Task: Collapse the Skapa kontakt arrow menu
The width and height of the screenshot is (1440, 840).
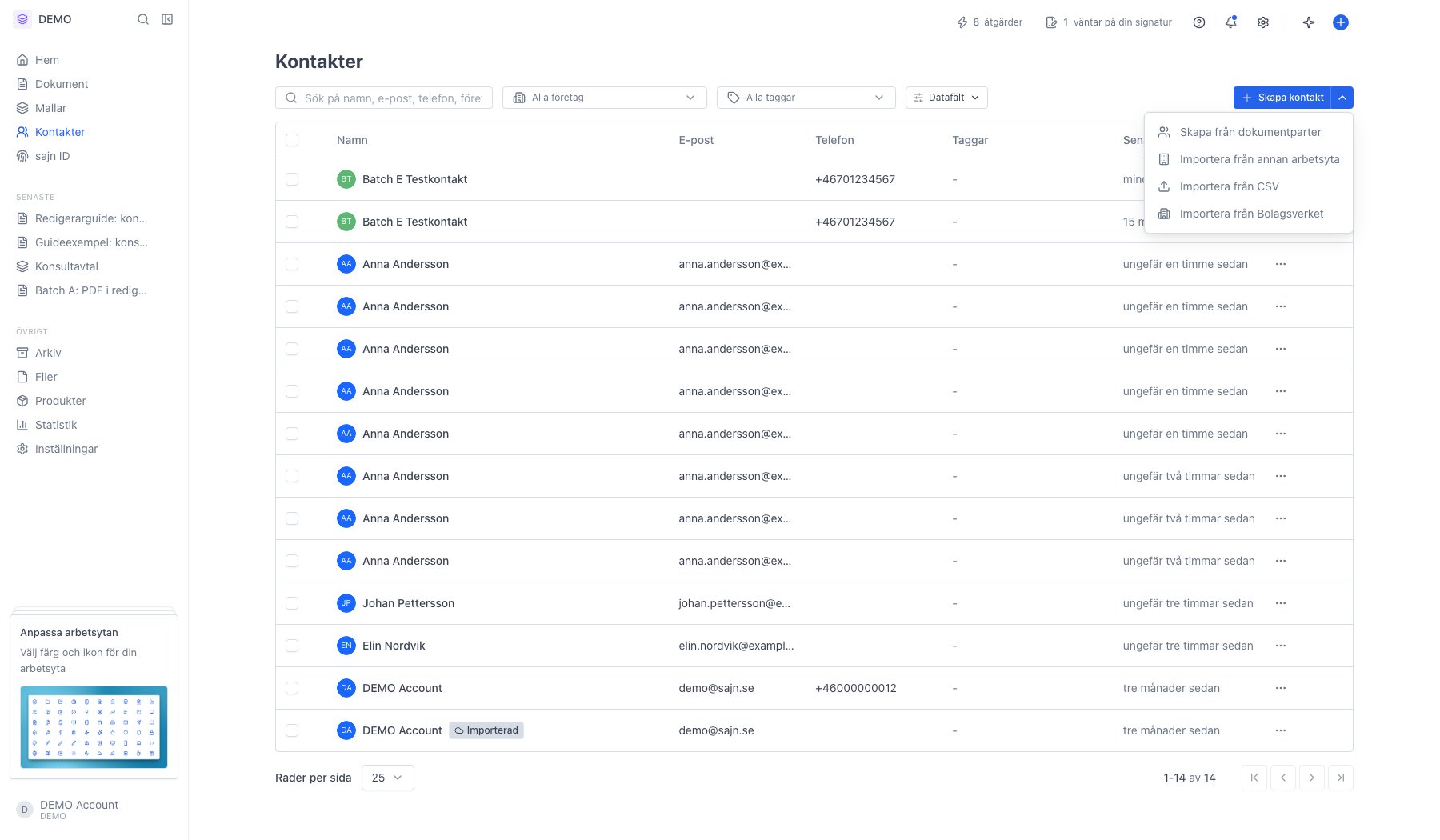Action: click(x=1342, y=98)
